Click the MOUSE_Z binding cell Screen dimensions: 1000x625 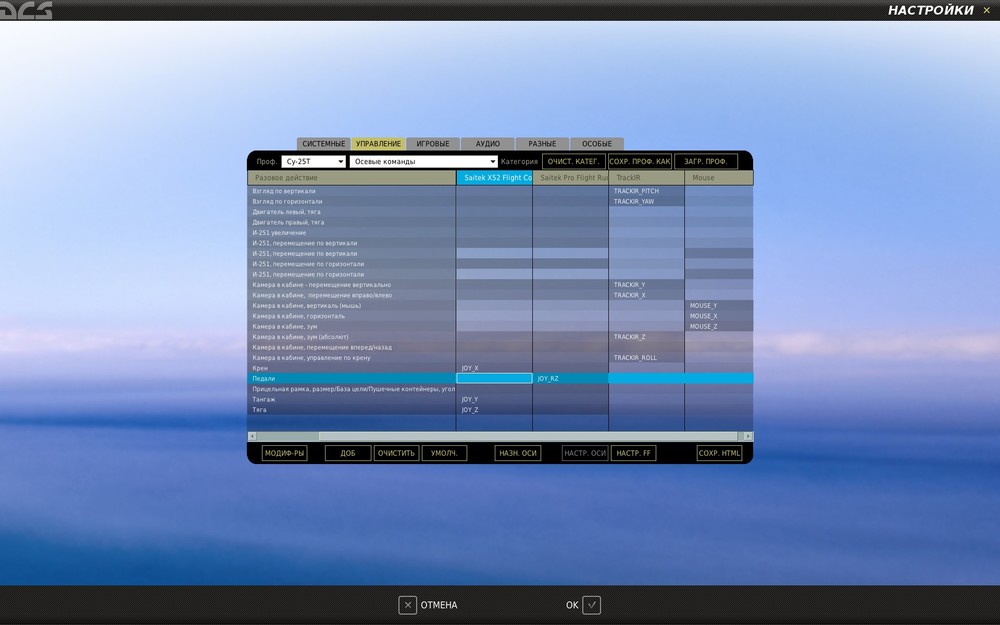[x=719, y=327]
